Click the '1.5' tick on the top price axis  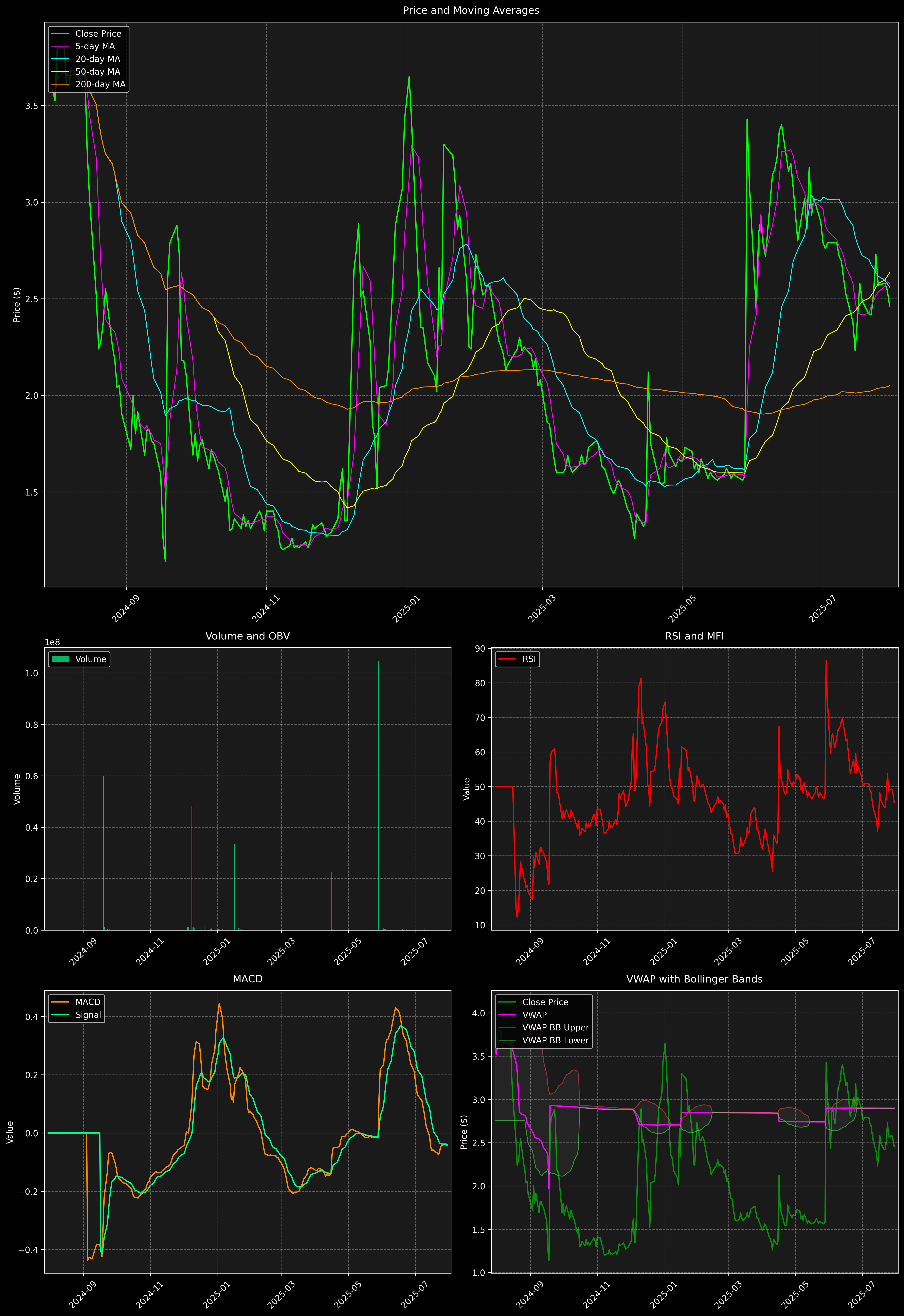[x=32, y=492]
